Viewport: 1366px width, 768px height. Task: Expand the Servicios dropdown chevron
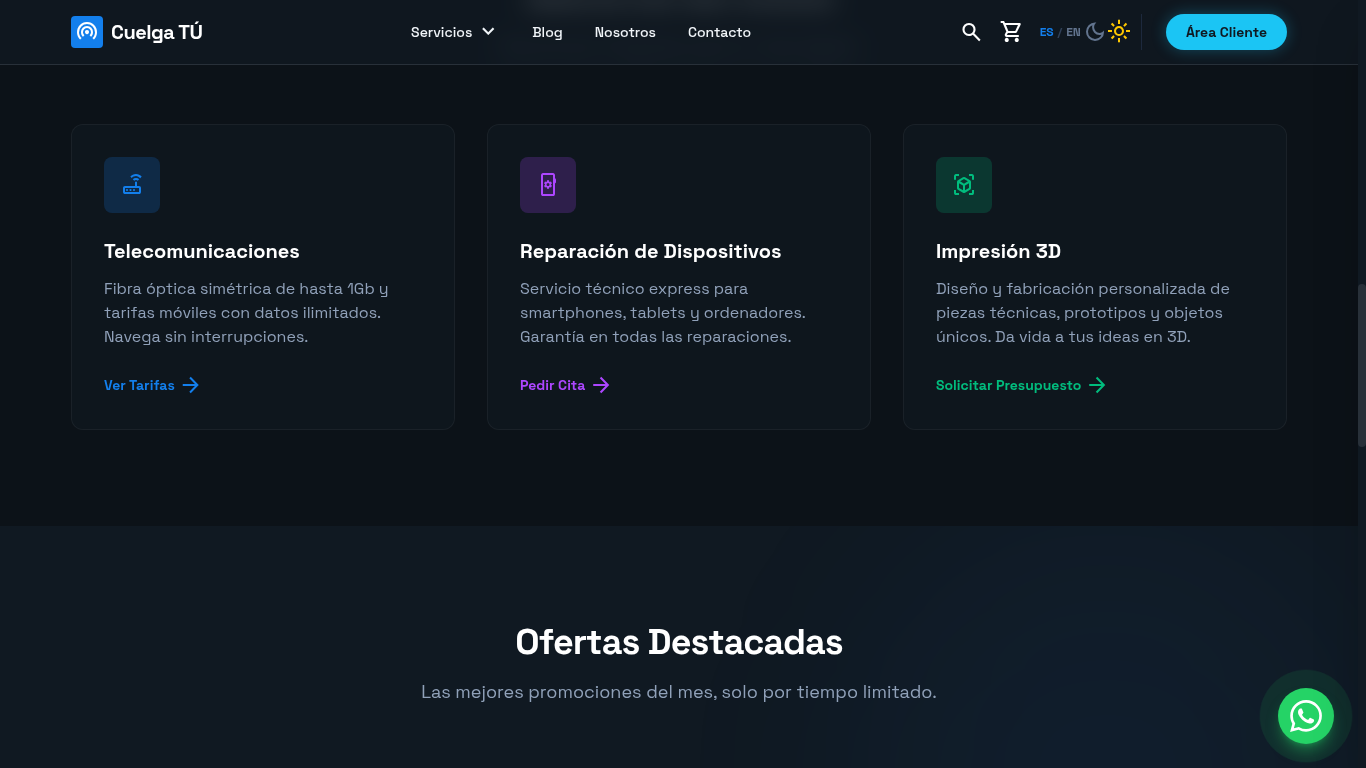488,32
